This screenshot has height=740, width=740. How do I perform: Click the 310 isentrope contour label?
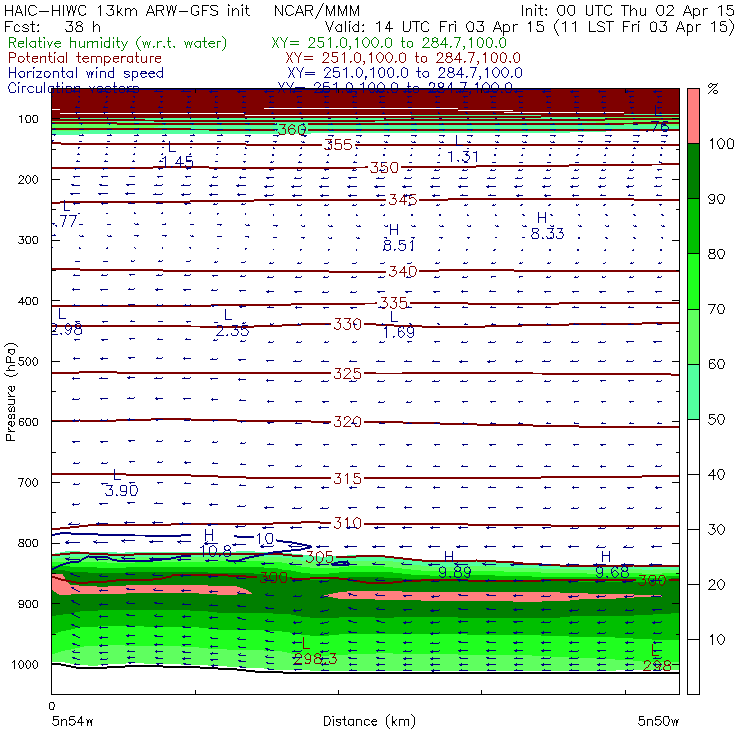[x=348, y=523]
